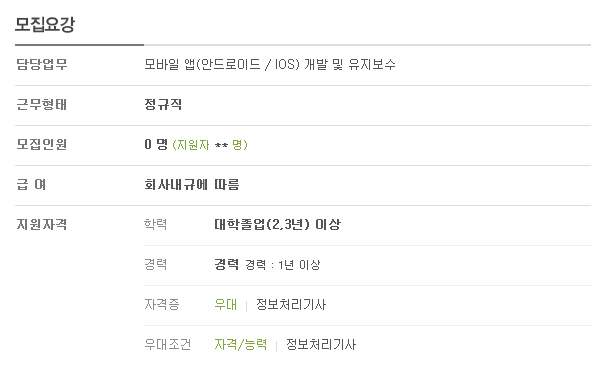Click the 0 명 headcount value
This screenshot has width=591, height=371.
pyautogui.click(x=156, y=144)
